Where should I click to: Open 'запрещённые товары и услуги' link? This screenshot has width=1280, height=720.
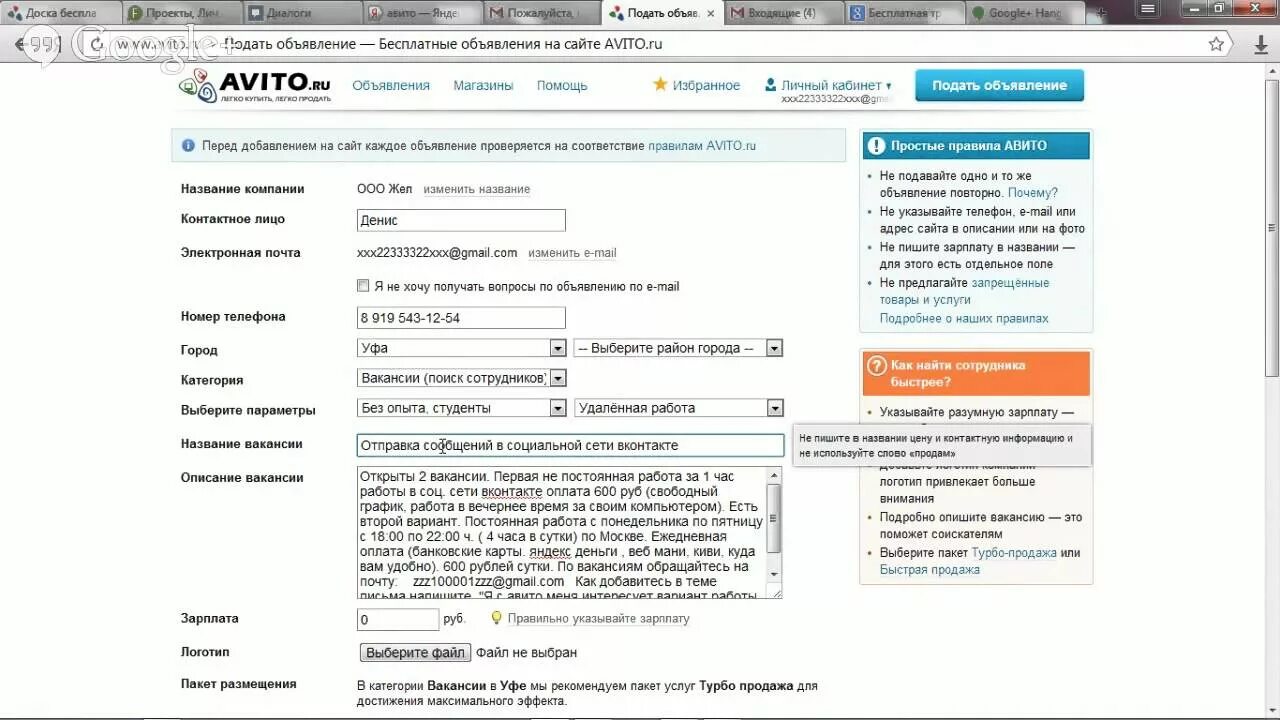click(964, 291)
